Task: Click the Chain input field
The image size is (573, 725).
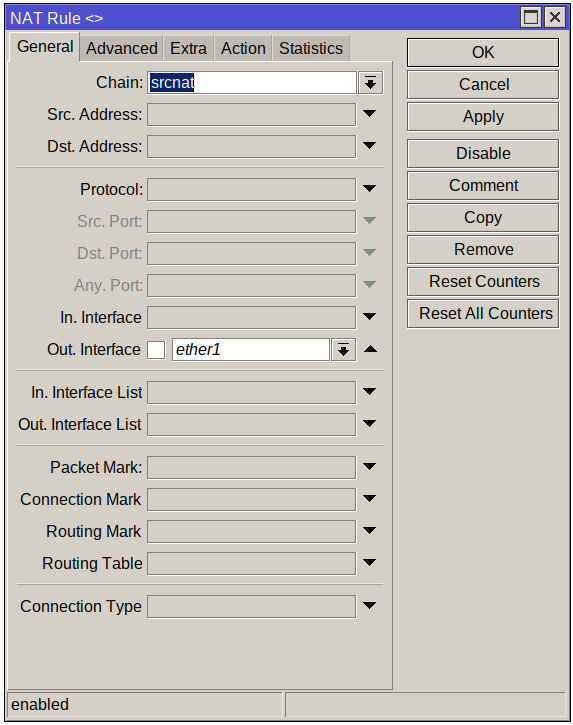Action: pos(252,83)
